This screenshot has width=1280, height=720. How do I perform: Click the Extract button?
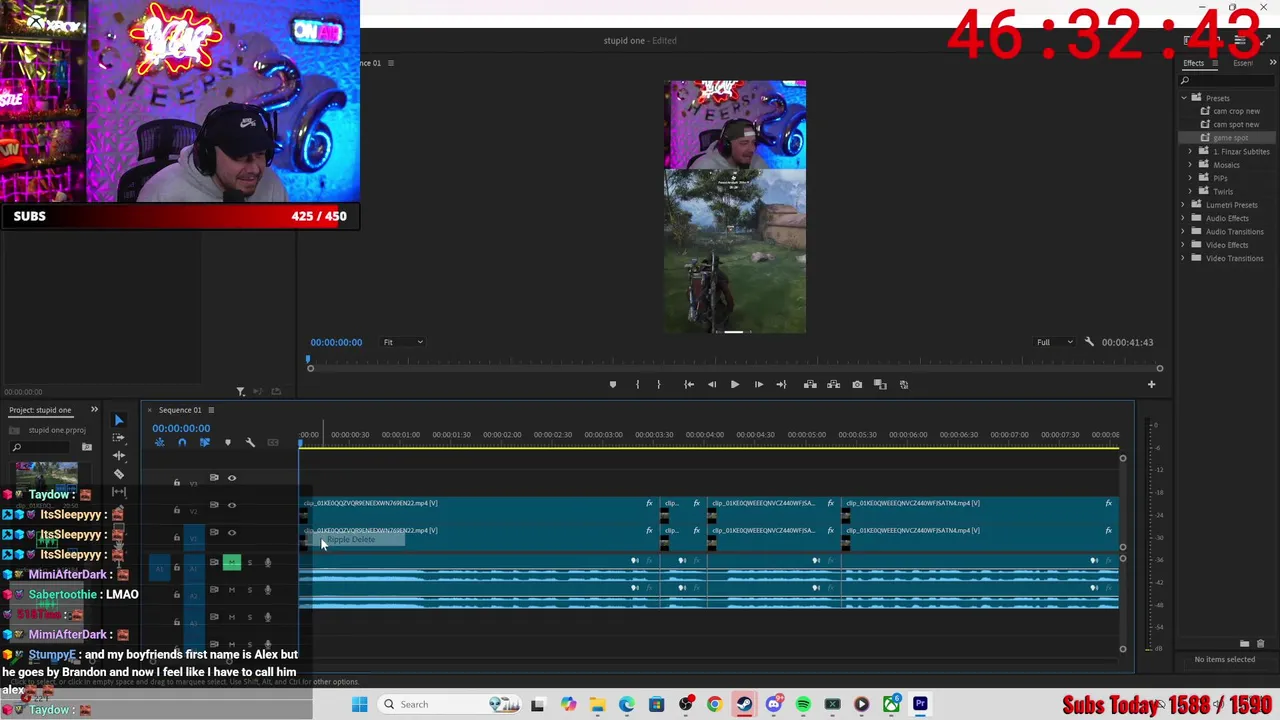tap(833, 385)
